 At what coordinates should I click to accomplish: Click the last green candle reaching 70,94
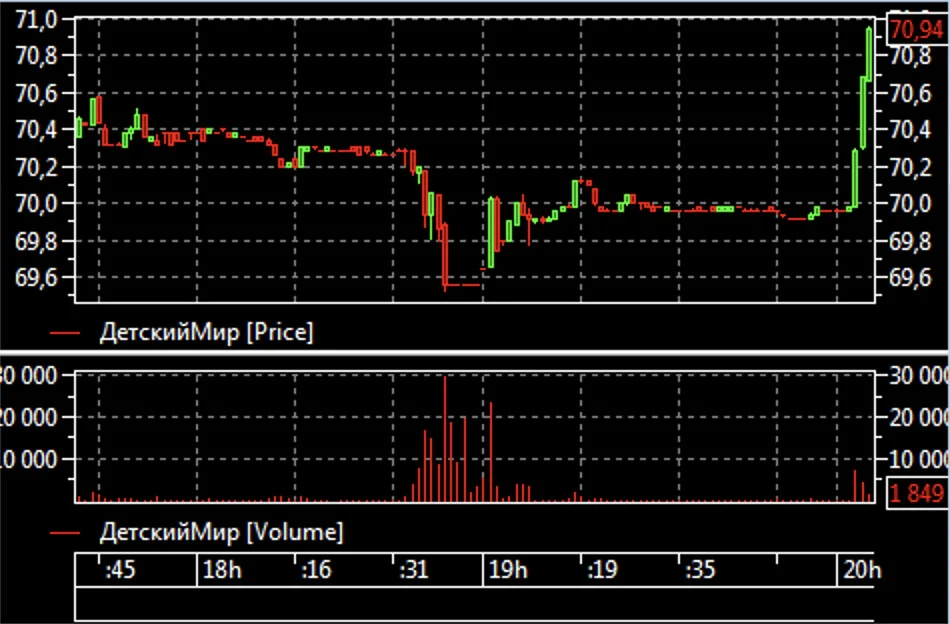click(x=869, y=54)
